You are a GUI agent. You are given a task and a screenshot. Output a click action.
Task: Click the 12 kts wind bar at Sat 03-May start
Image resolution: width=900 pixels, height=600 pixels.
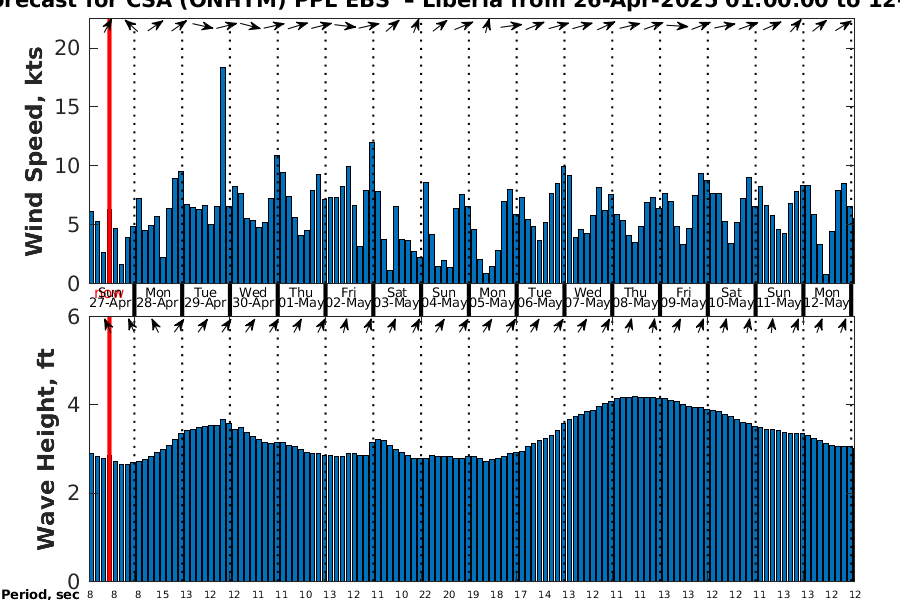372,212
